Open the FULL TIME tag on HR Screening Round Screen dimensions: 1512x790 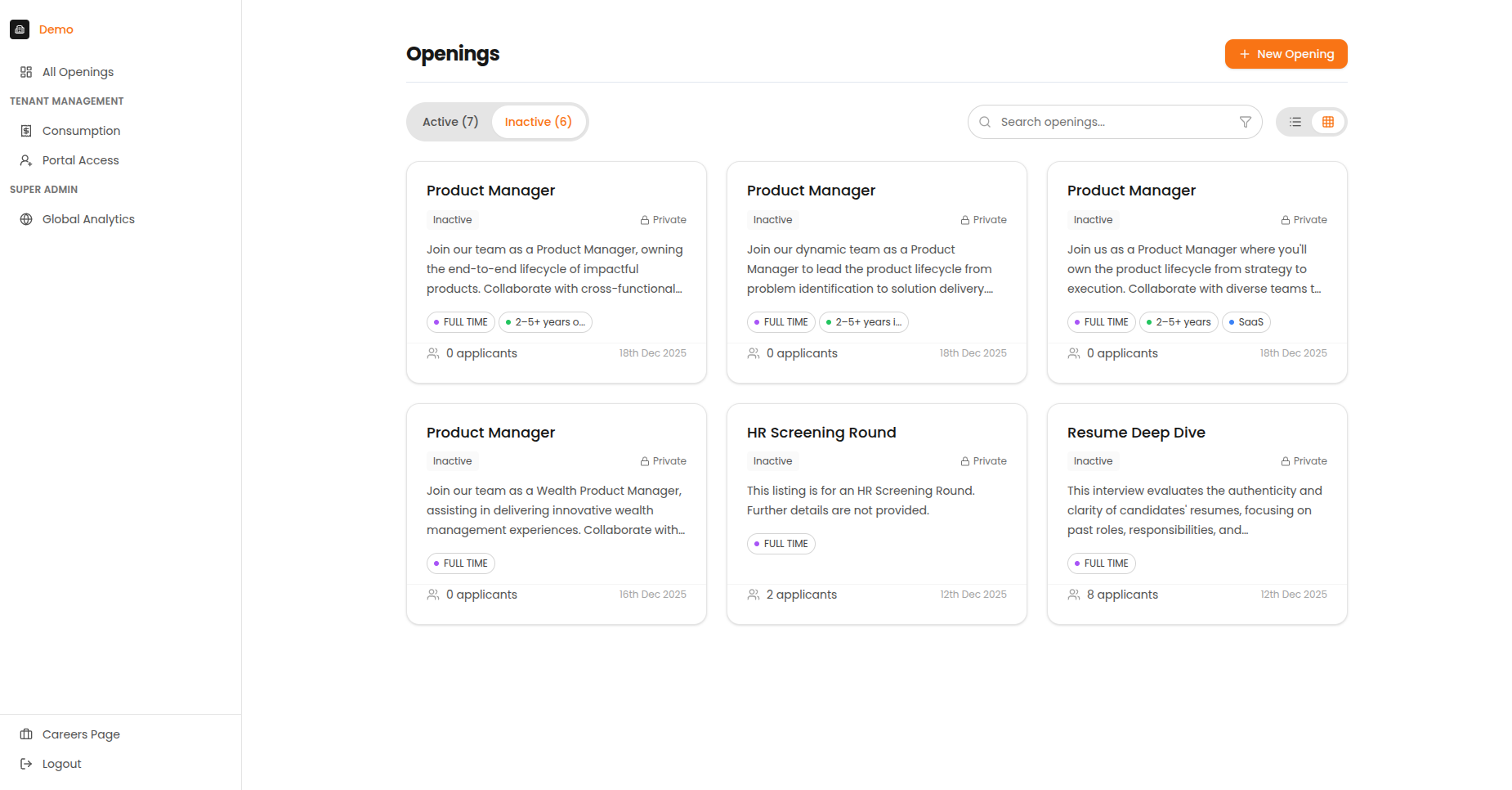(x=781, y=543)
